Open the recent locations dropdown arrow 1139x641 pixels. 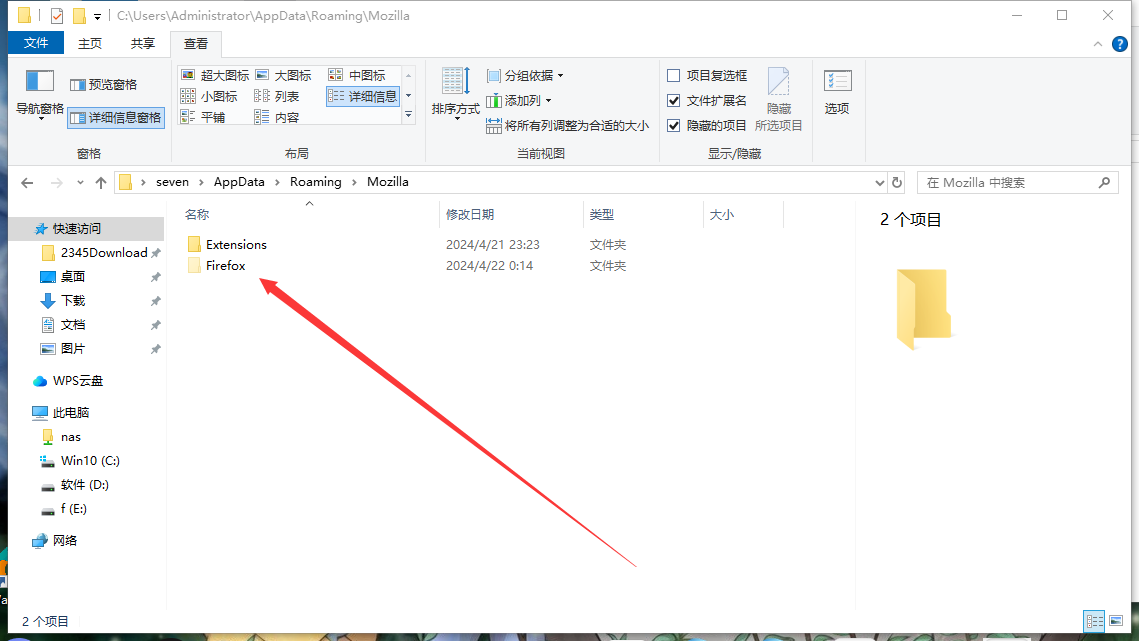click(x=80, y=182)
